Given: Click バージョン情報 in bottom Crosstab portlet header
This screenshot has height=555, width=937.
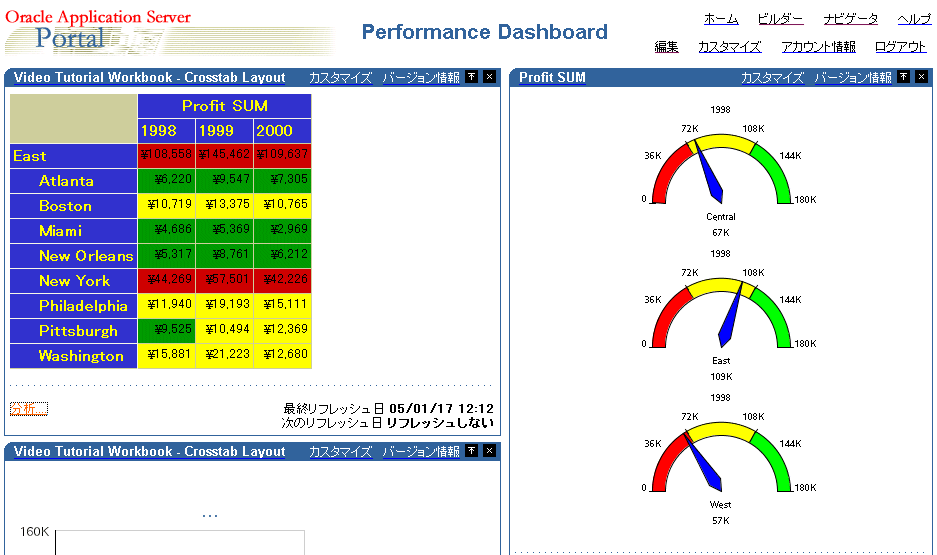Looking at the screenshot, I should [x=421, y=452].
